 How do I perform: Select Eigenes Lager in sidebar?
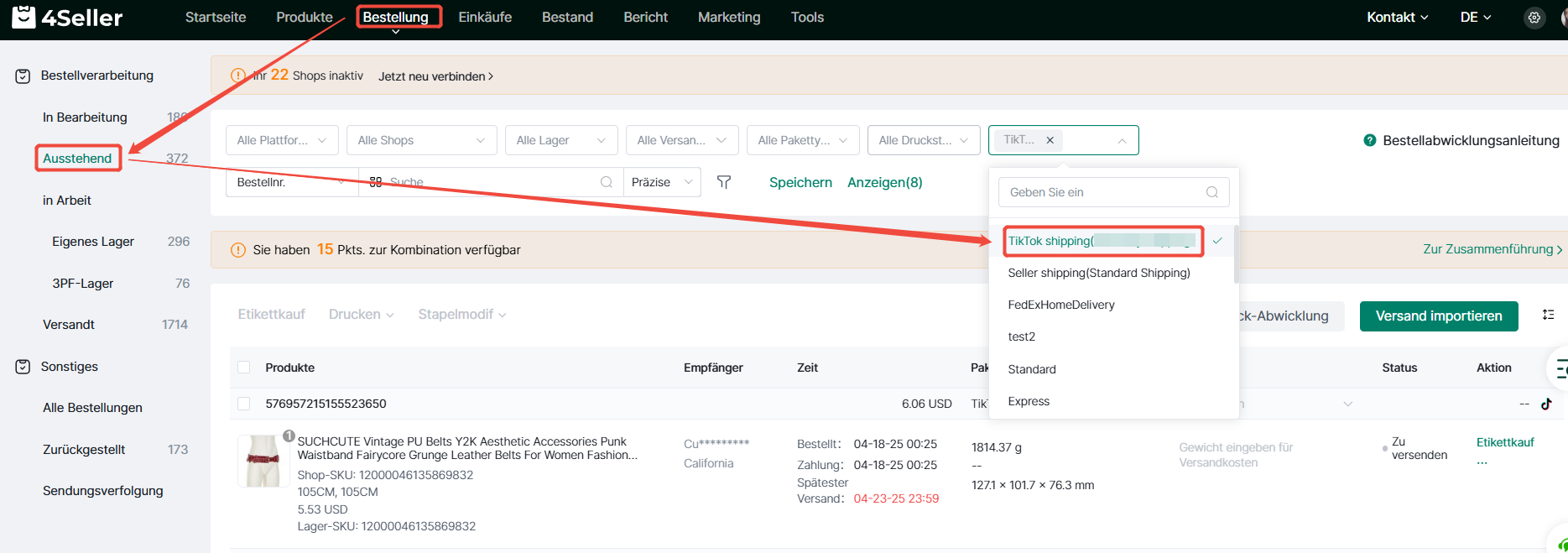click(93, 242)
